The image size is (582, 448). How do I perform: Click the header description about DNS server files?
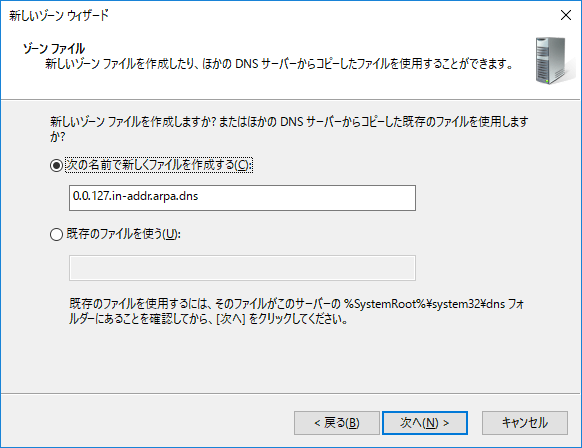pos(279,63)
